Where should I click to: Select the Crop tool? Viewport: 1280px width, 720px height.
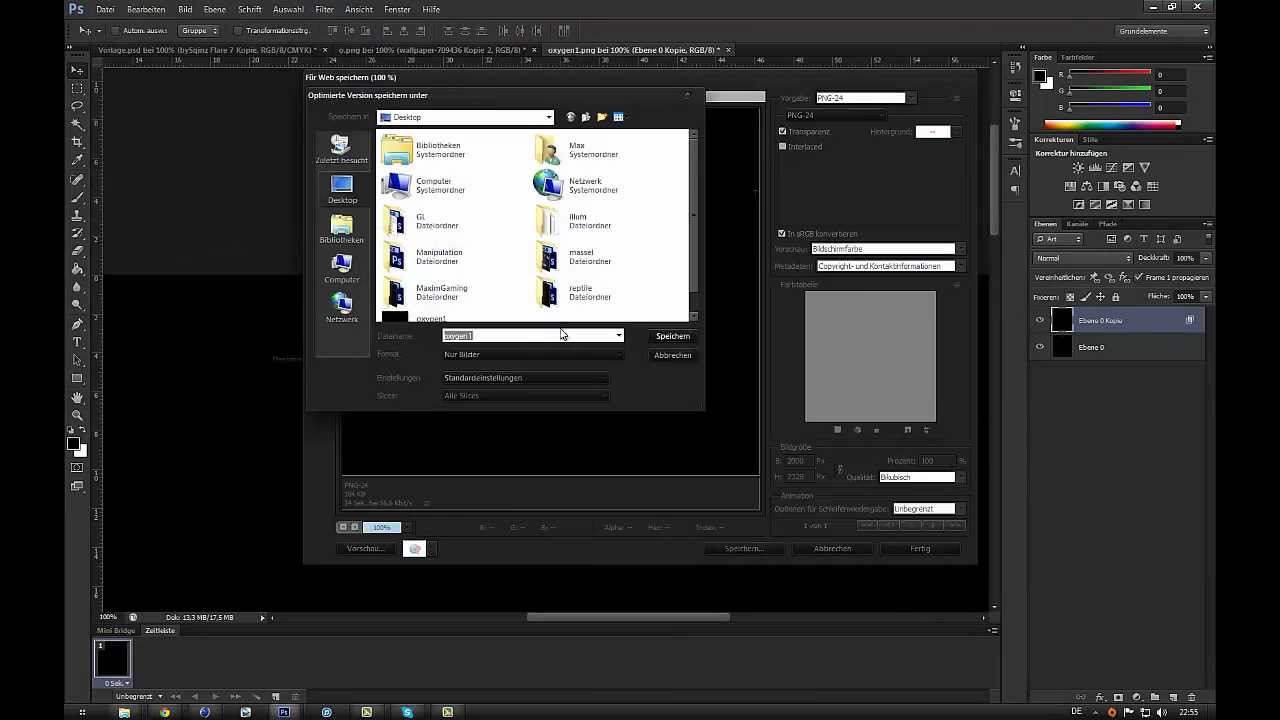(x=77, y=142)
